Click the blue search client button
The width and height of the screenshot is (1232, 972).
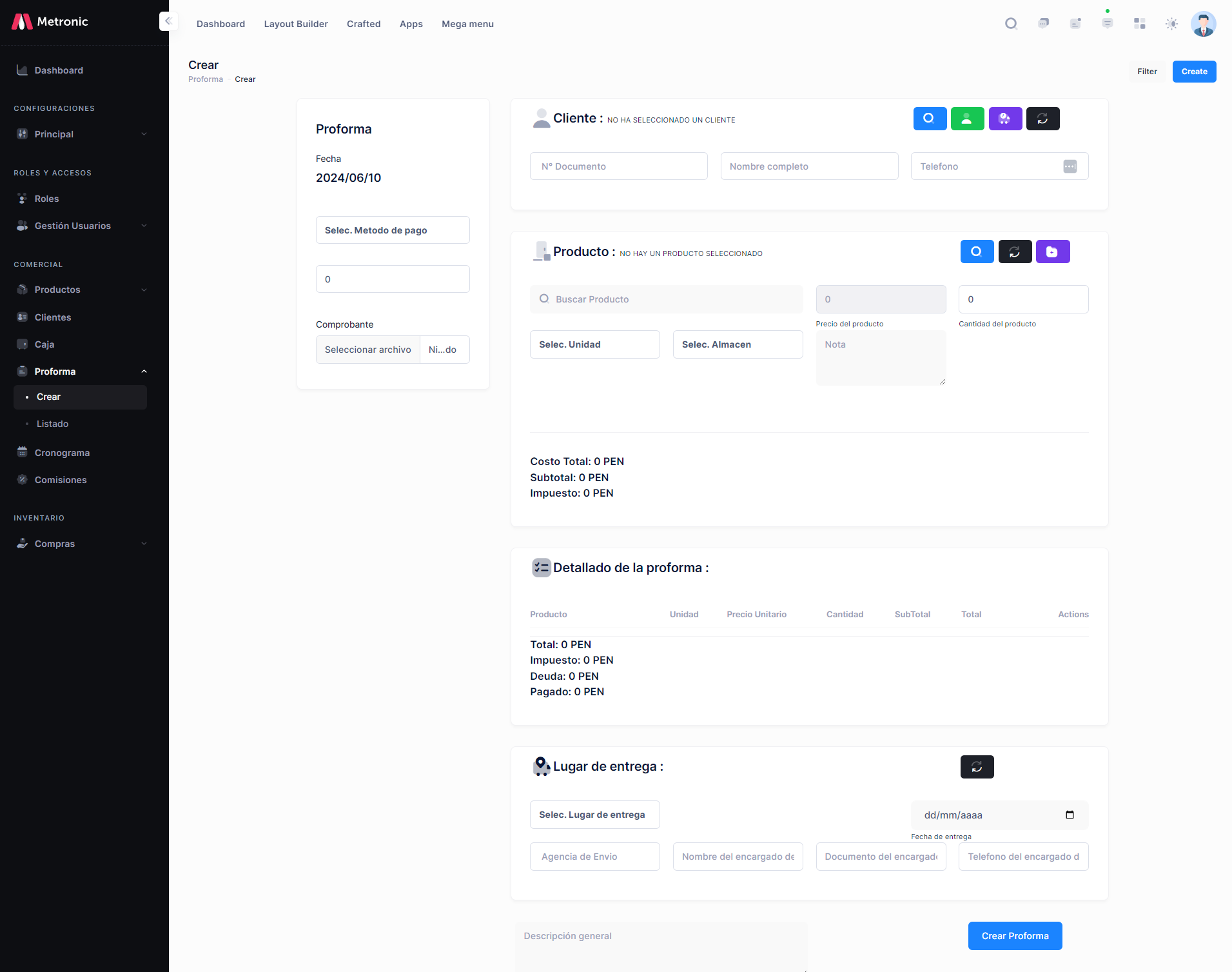click(929, 119)
